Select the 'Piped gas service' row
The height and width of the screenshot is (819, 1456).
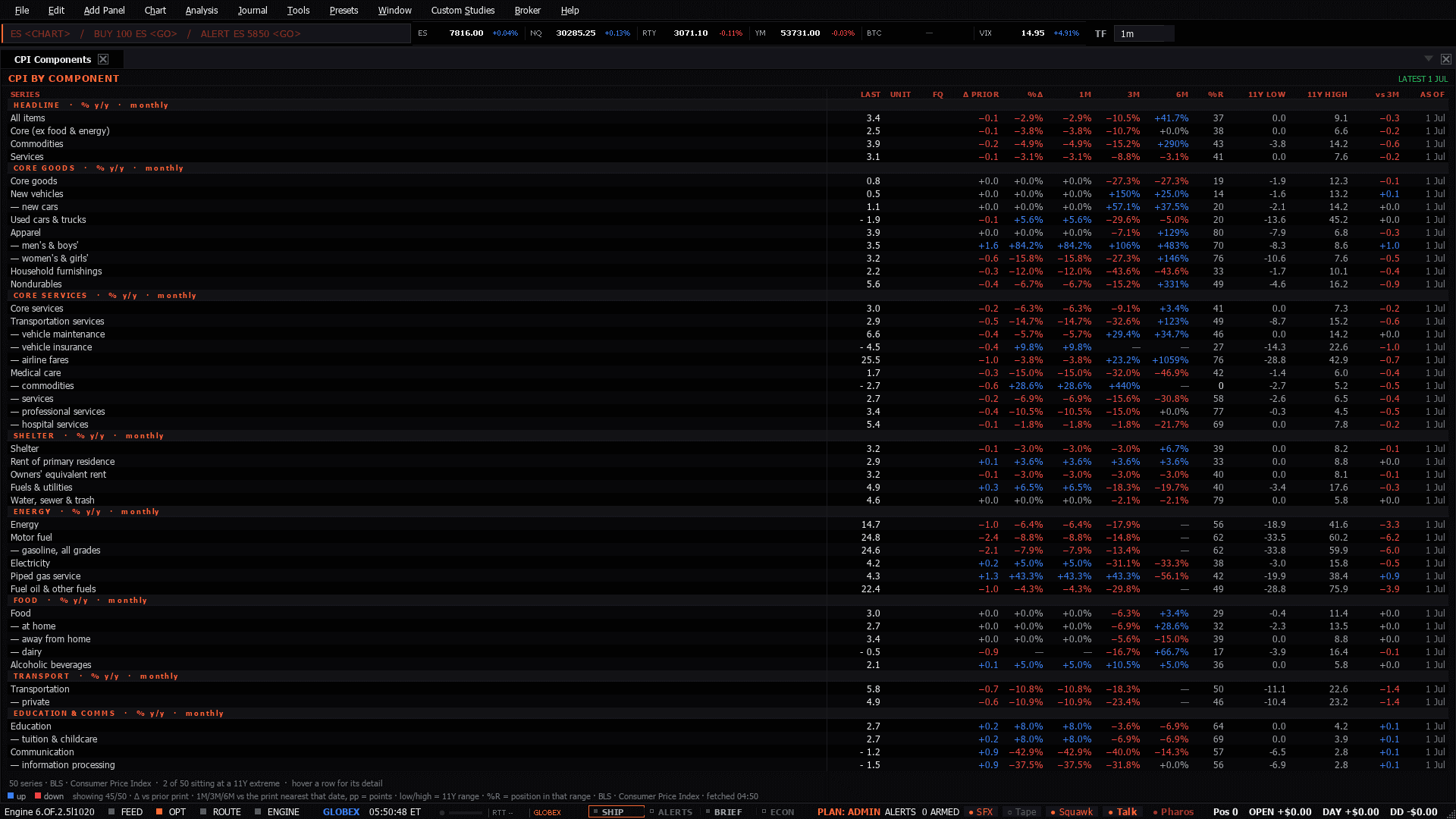[728, 576]
